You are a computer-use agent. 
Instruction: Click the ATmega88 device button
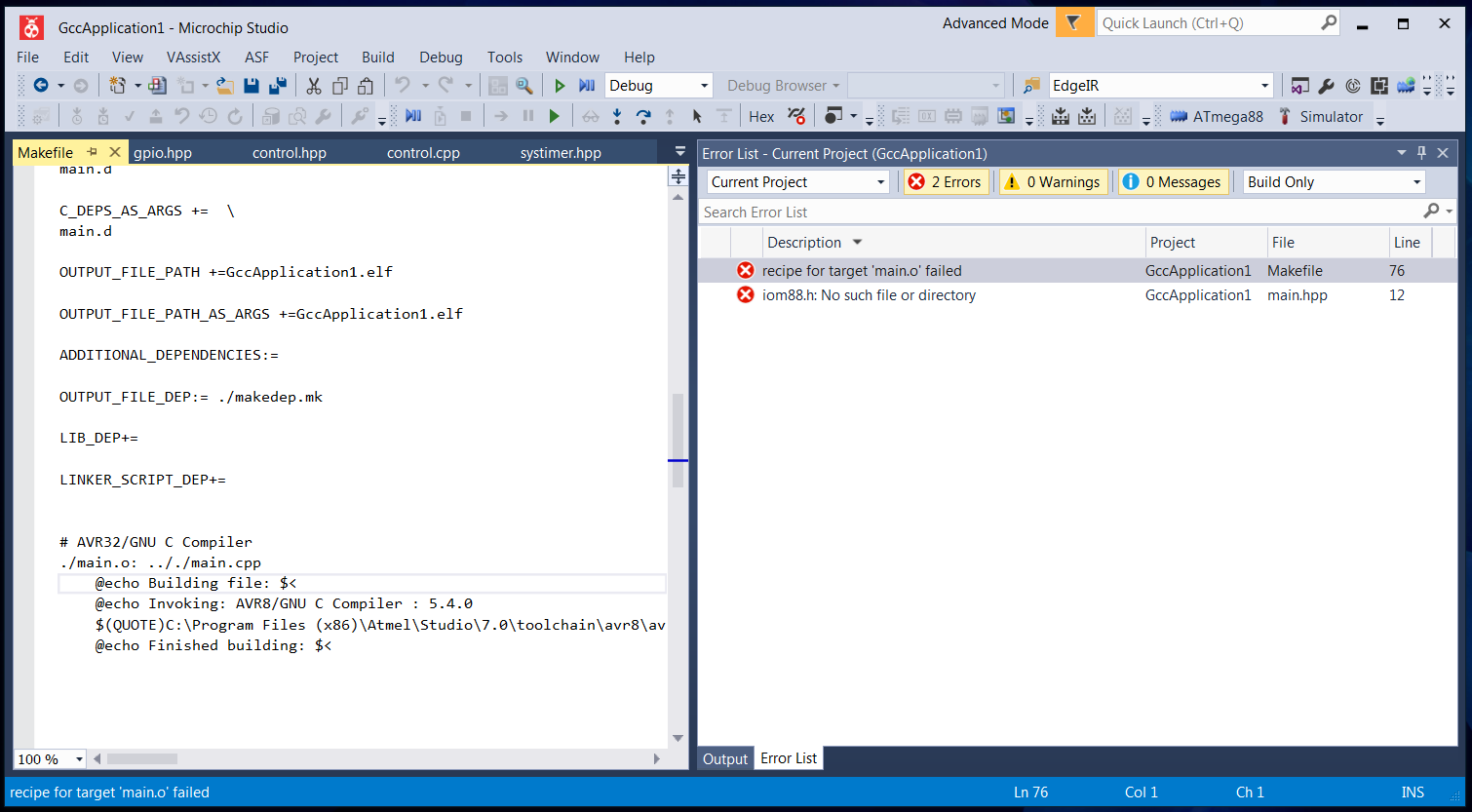[1216, 117]
